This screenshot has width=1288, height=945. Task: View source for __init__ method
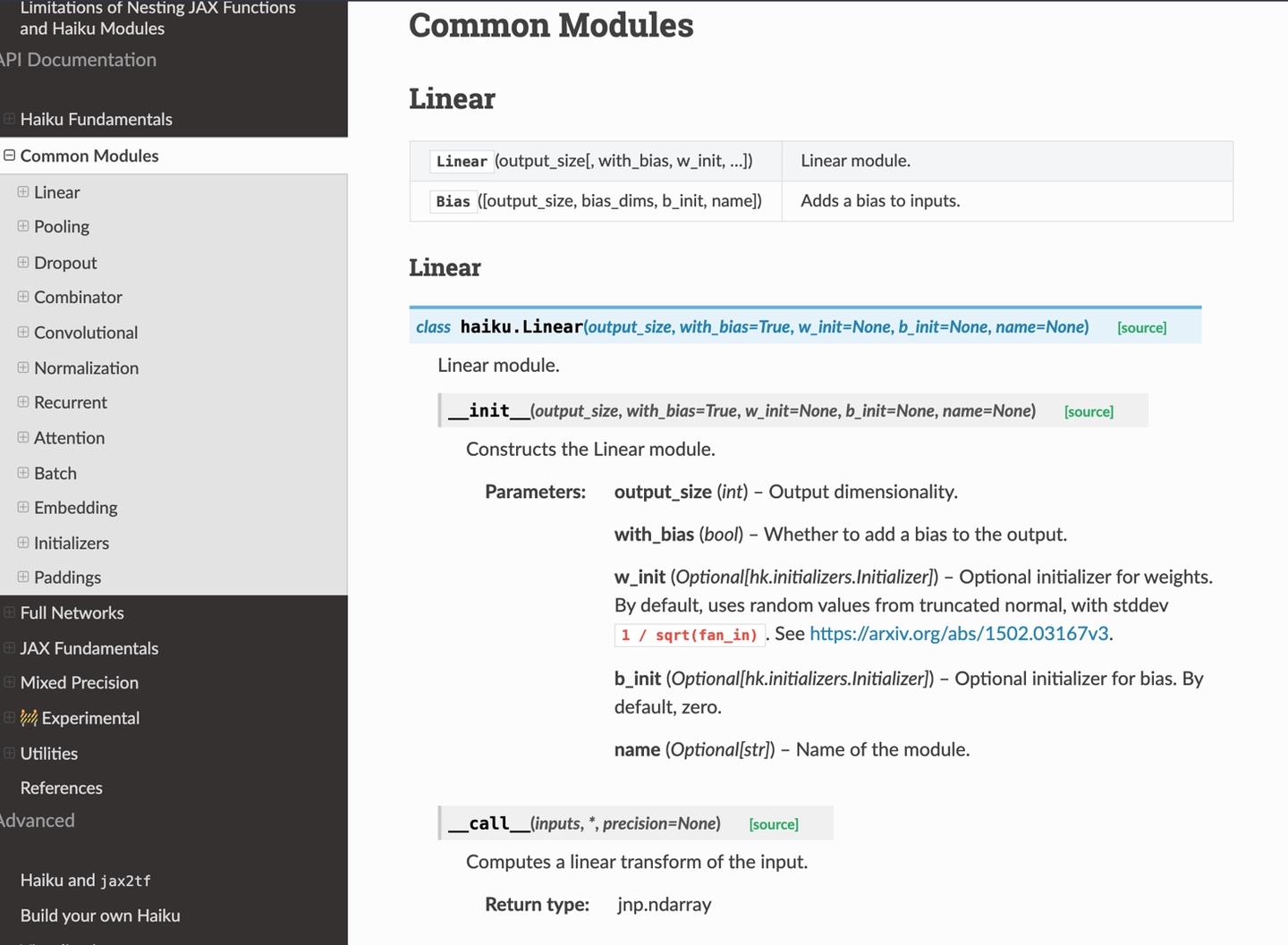[1089, 412]
